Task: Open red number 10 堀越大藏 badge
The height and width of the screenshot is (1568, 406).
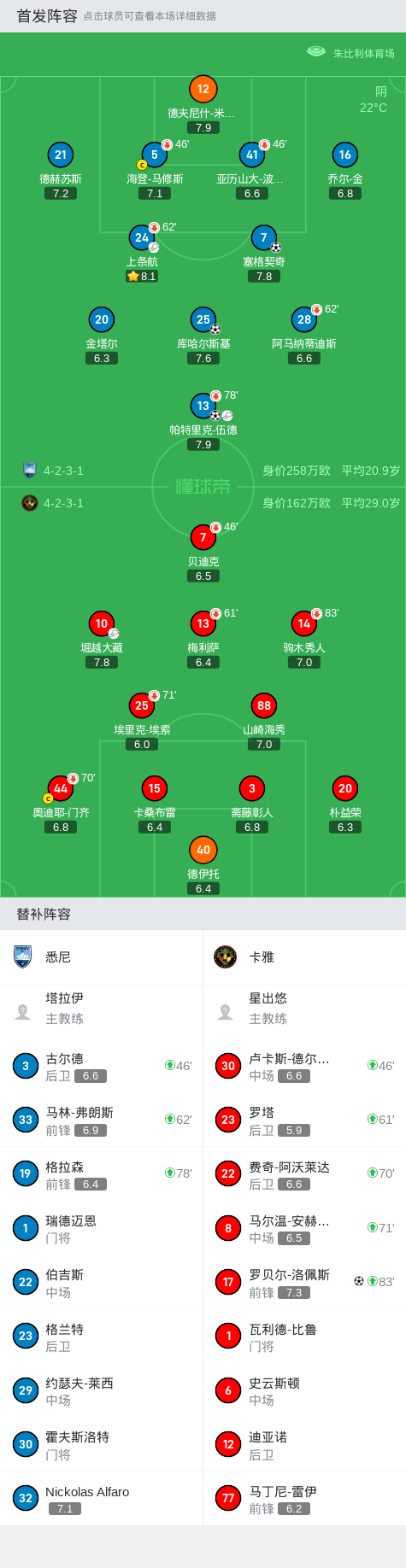Action: point(102,623)
